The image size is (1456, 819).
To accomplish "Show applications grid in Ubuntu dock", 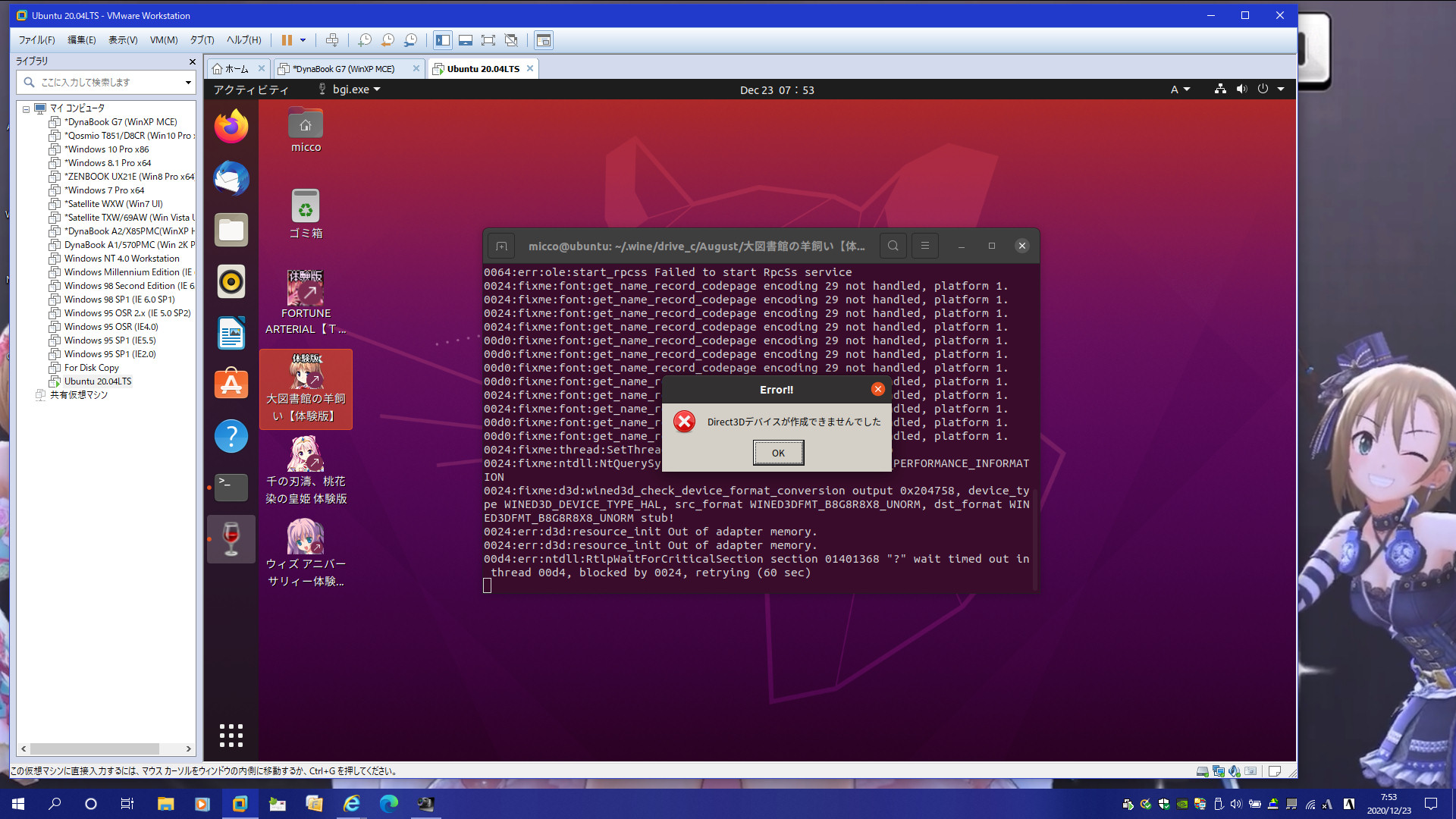I will click(x=231, y=735).
